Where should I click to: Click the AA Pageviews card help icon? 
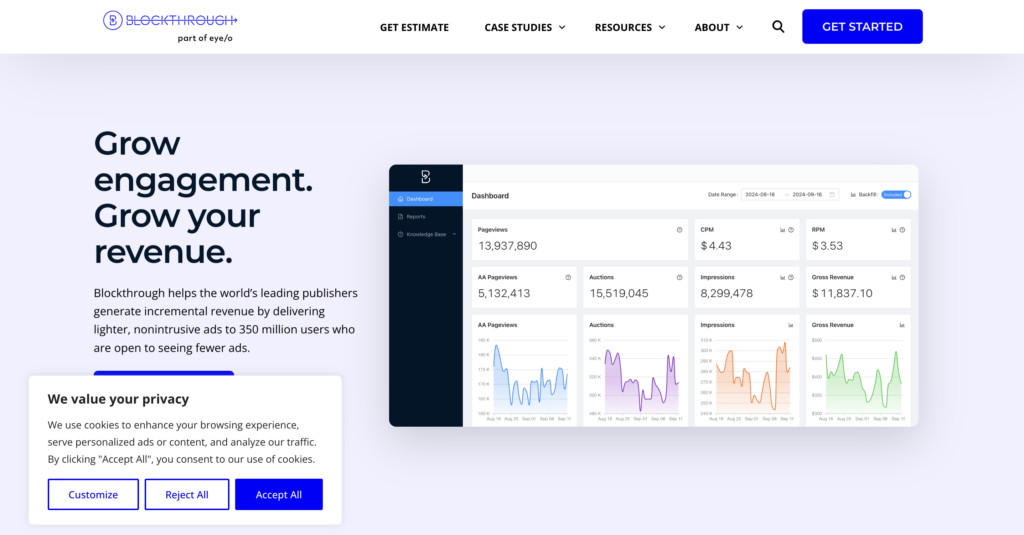[x=568, y=278]
